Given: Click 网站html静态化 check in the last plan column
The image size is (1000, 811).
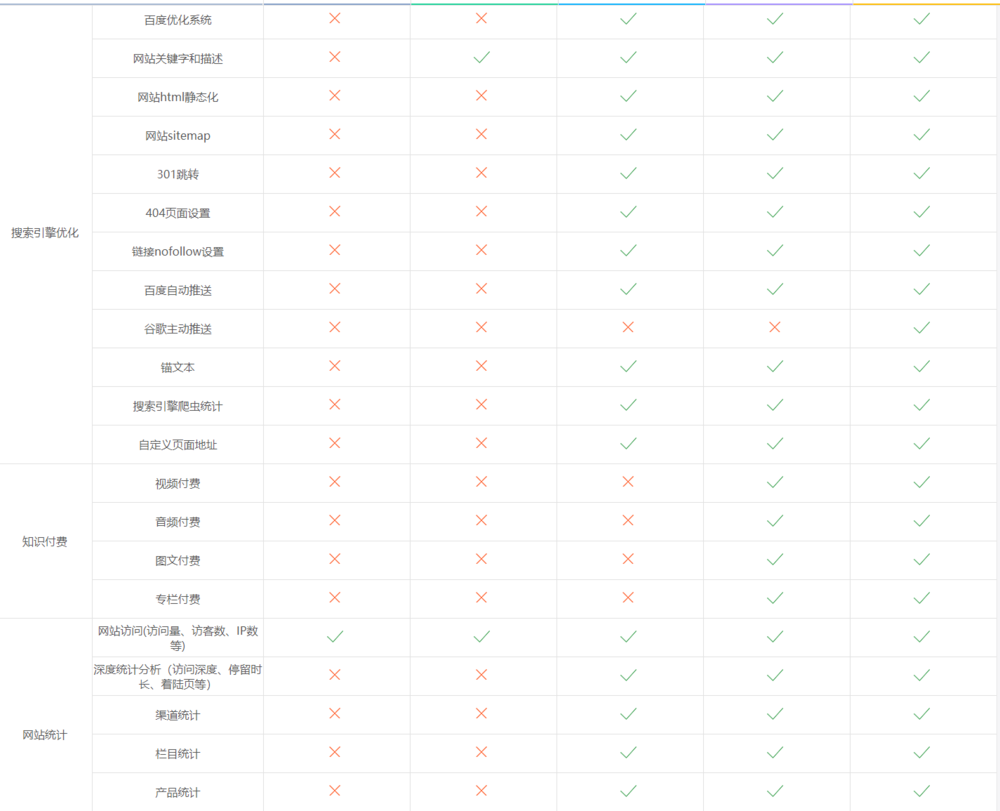Looking at the screenshot, I should click(x=922, y=96).
